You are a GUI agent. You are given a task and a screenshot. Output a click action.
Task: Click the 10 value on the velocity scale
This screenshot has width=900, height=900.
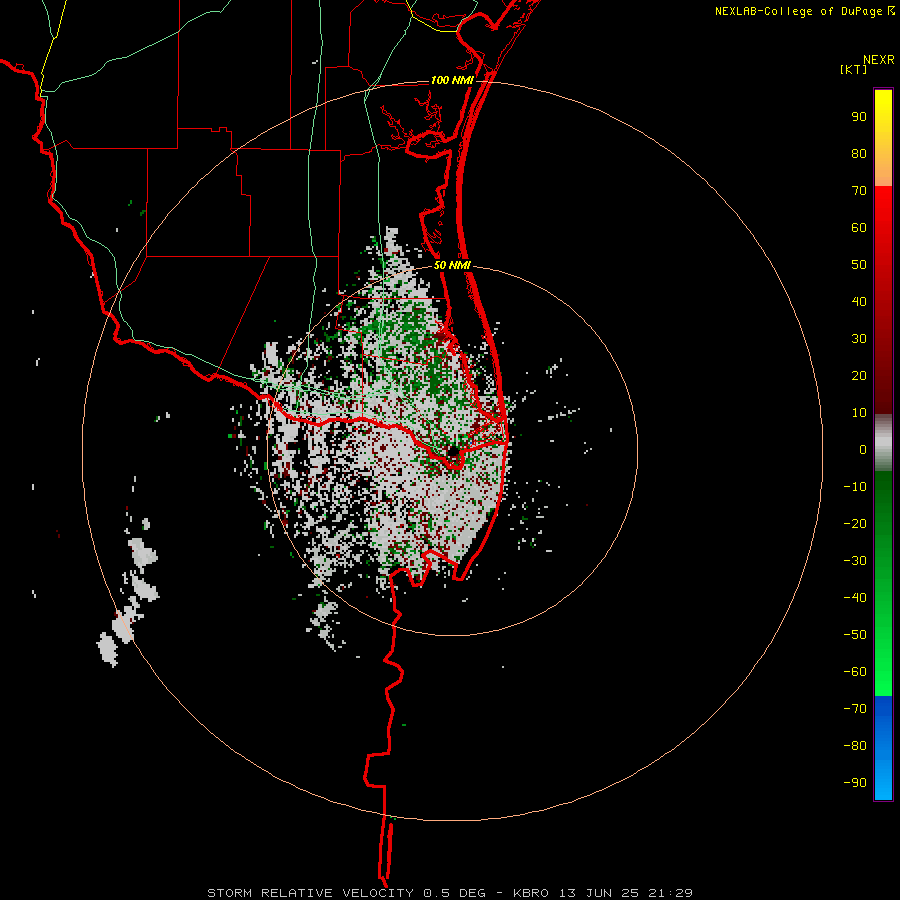[x=859, y=413]
